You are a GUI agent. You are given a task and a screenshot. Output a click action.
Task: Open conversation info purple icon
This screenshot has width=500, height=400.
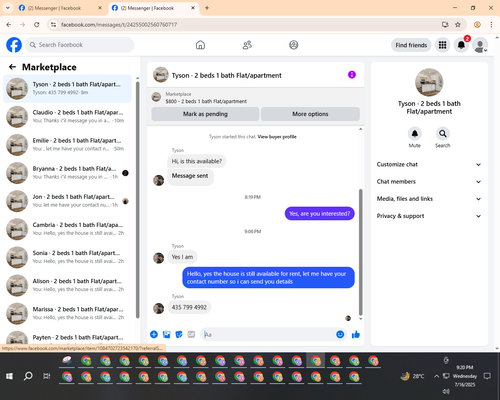352,75
